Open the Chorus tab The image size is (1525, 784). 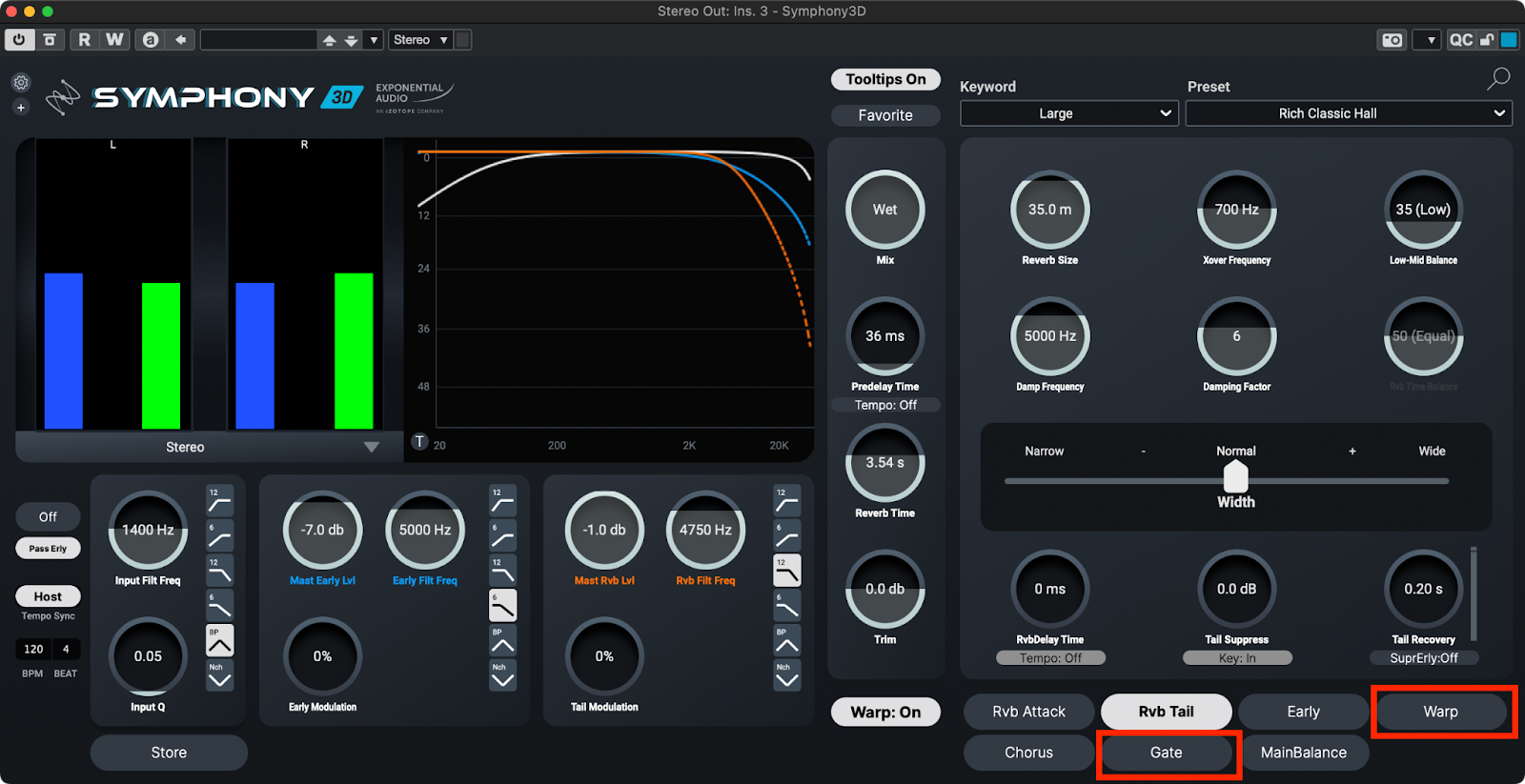1028,753
